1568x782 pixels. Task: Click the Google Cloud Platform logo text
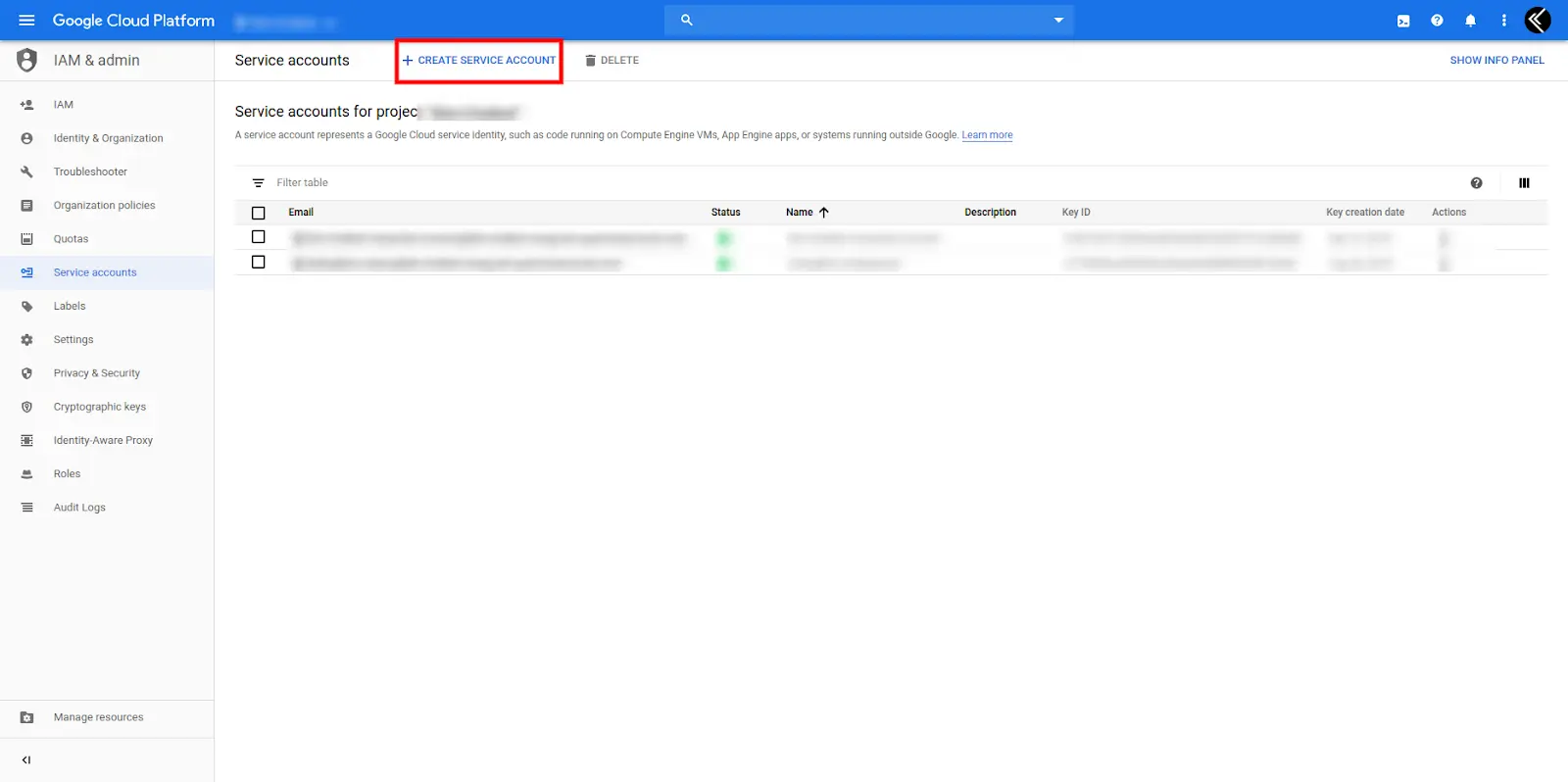point(133,21)
